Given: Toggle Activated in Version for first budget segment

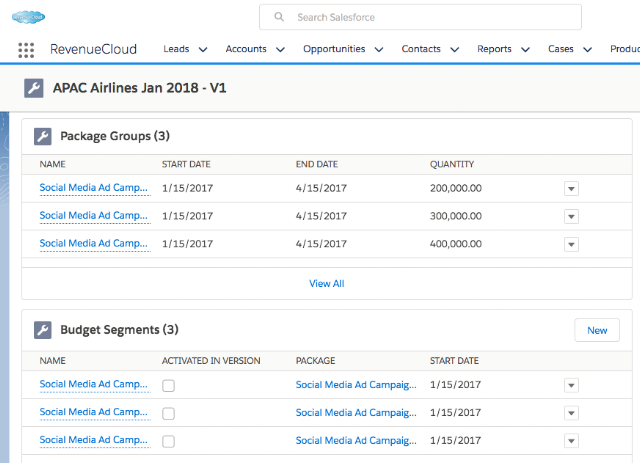Looking at the screenshot, I should (168, 385).
